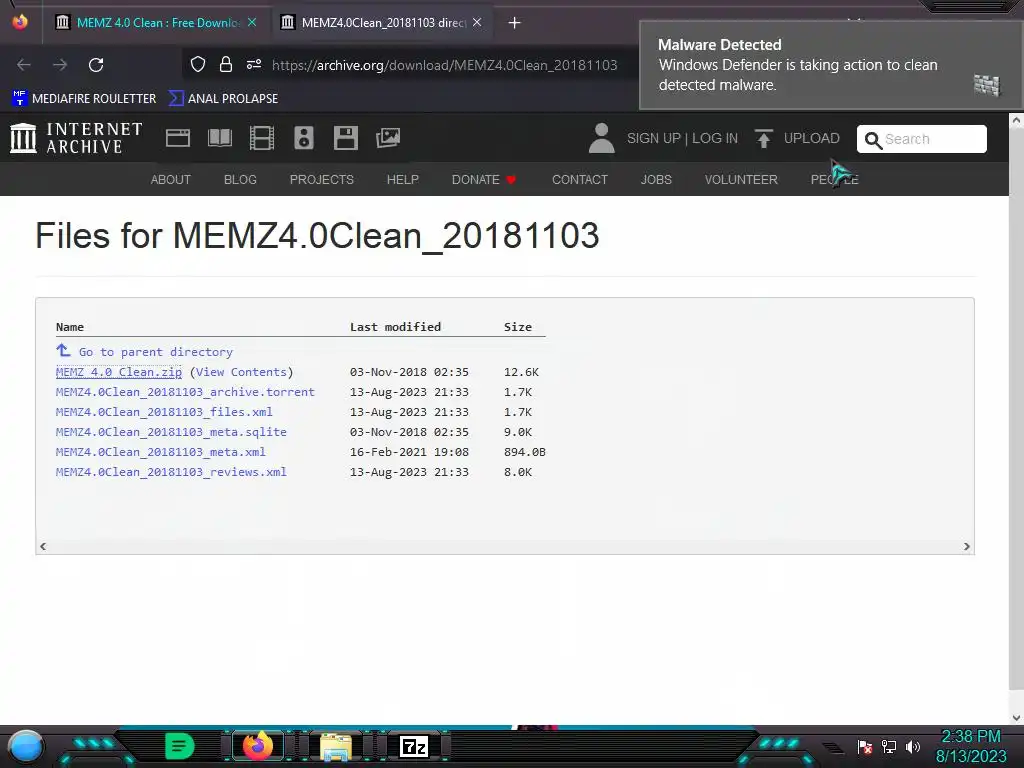Viewport: 1024px width, 768px height.
Task: Open the CONTACT menu item
Action: [x=579, y=180]
